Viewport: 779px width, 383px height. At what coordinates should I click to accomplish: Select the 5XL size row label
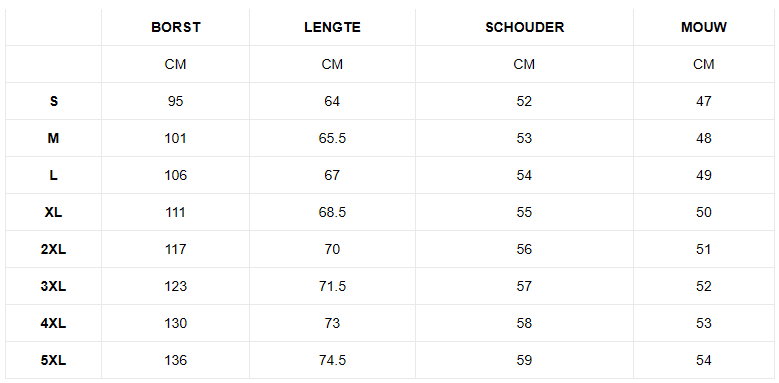(53, 360)
